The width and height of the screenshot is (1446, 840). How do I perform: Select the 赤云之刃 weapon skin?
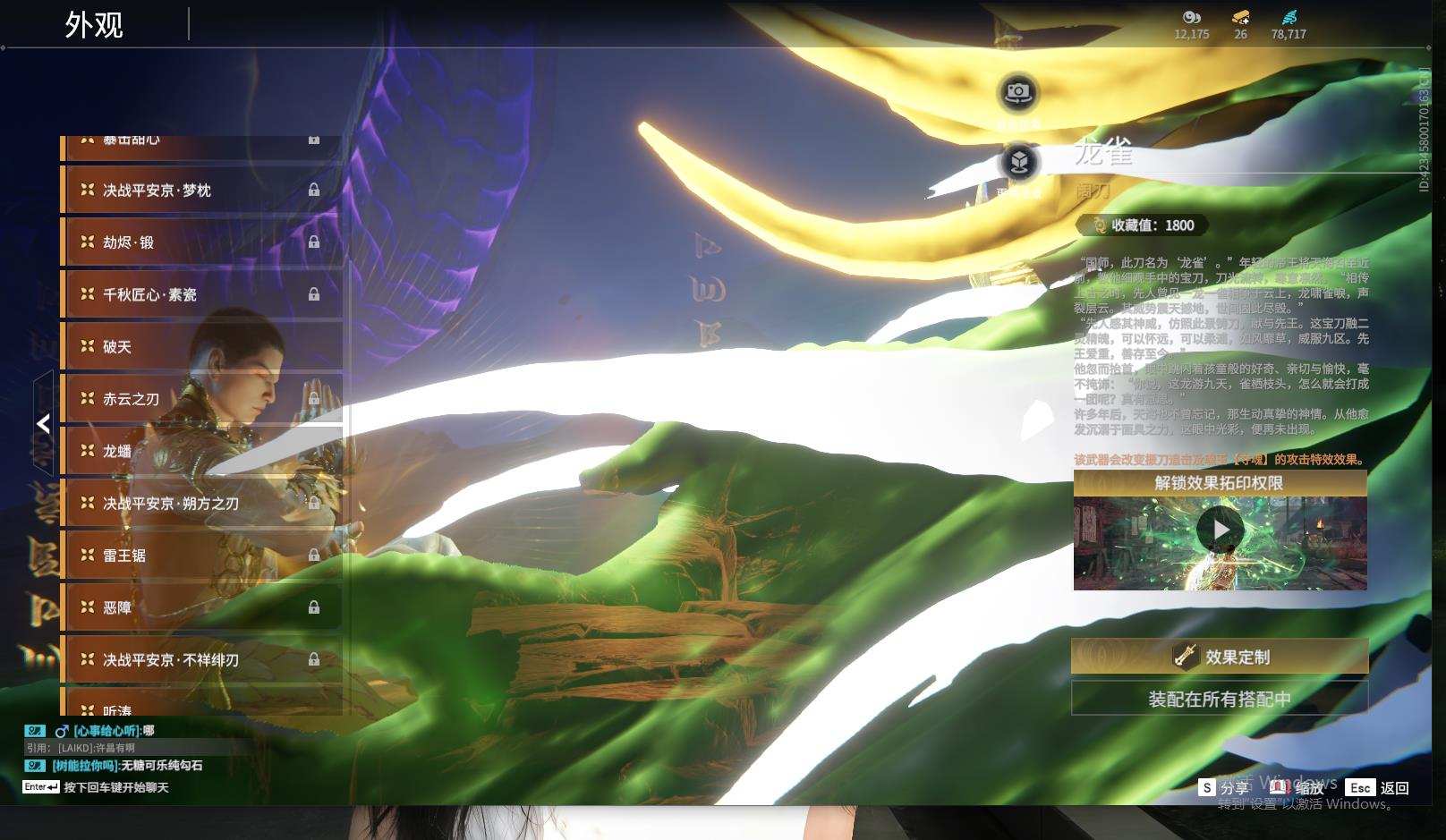click(x=201, y=399)
